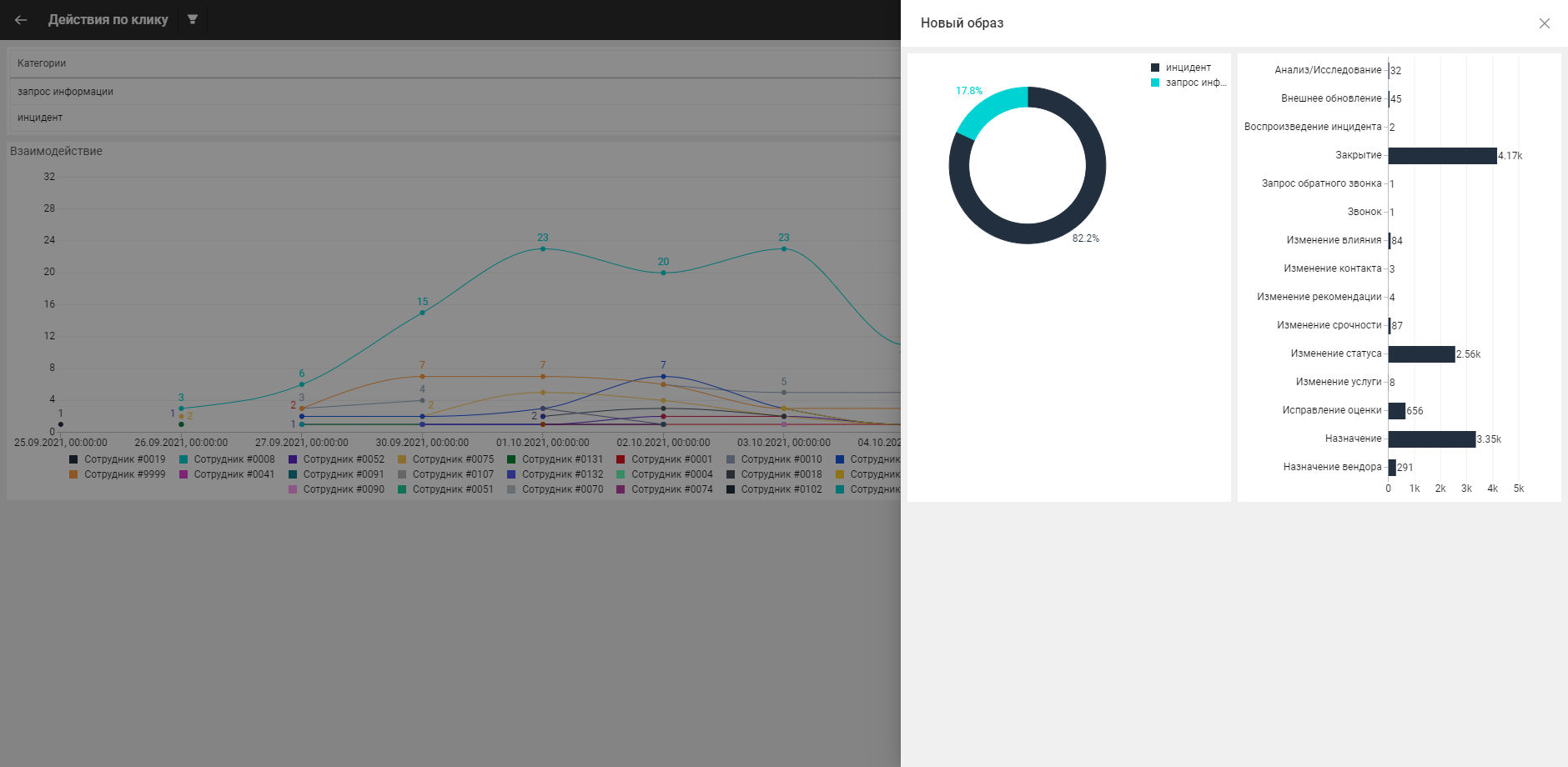Click the Новый образ panel title

(x=962, y=23)
